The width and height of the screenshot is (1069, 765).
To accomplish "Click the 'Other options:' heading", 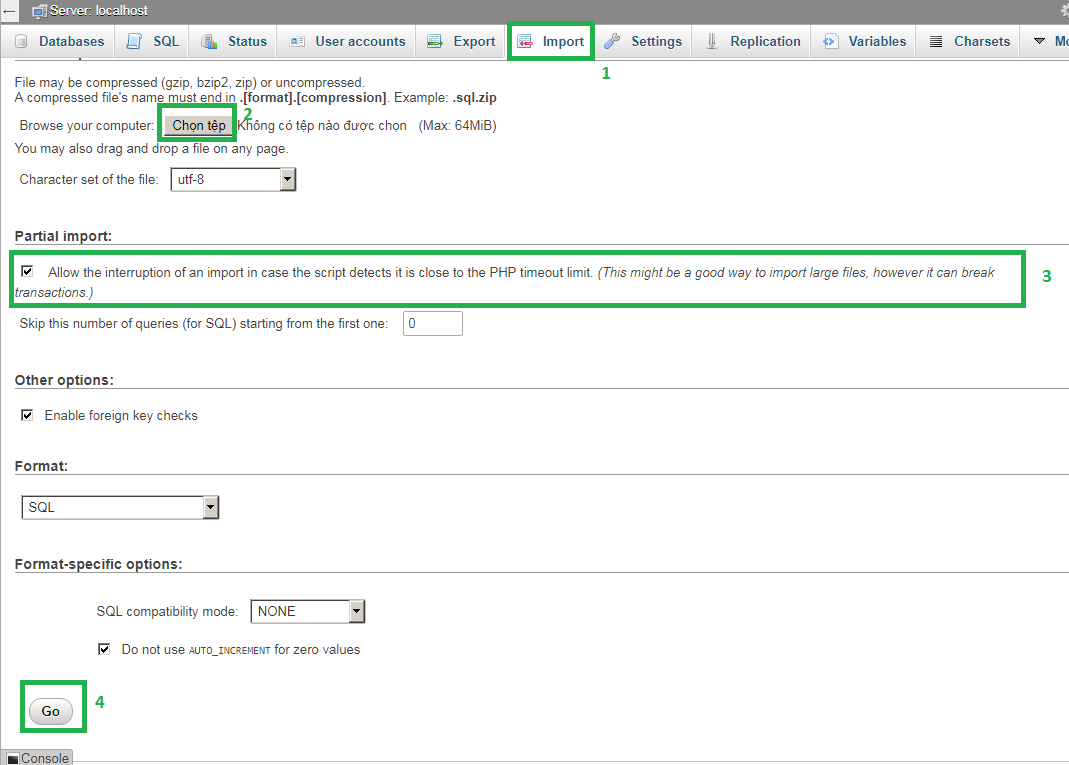I will point(64,380).
